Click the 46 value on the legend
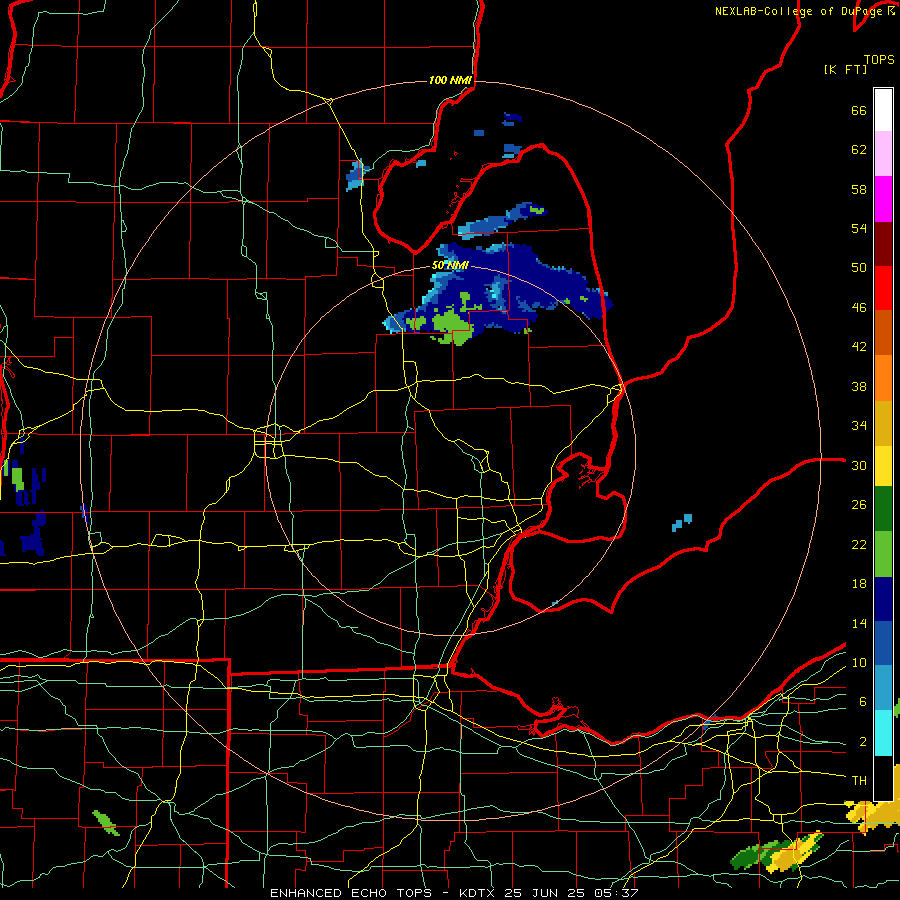This screenshot has height=900, width=900. point(859,308)
